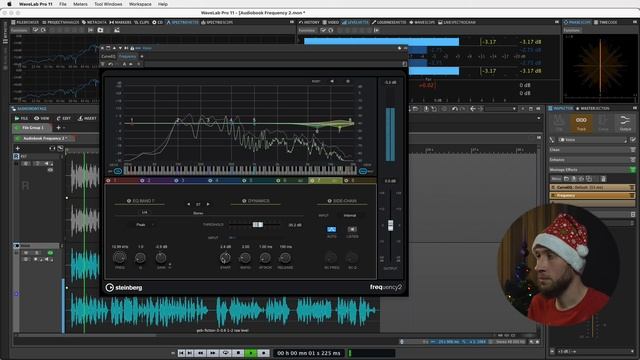Click the File tab in Audio Montage

point(22,118)
